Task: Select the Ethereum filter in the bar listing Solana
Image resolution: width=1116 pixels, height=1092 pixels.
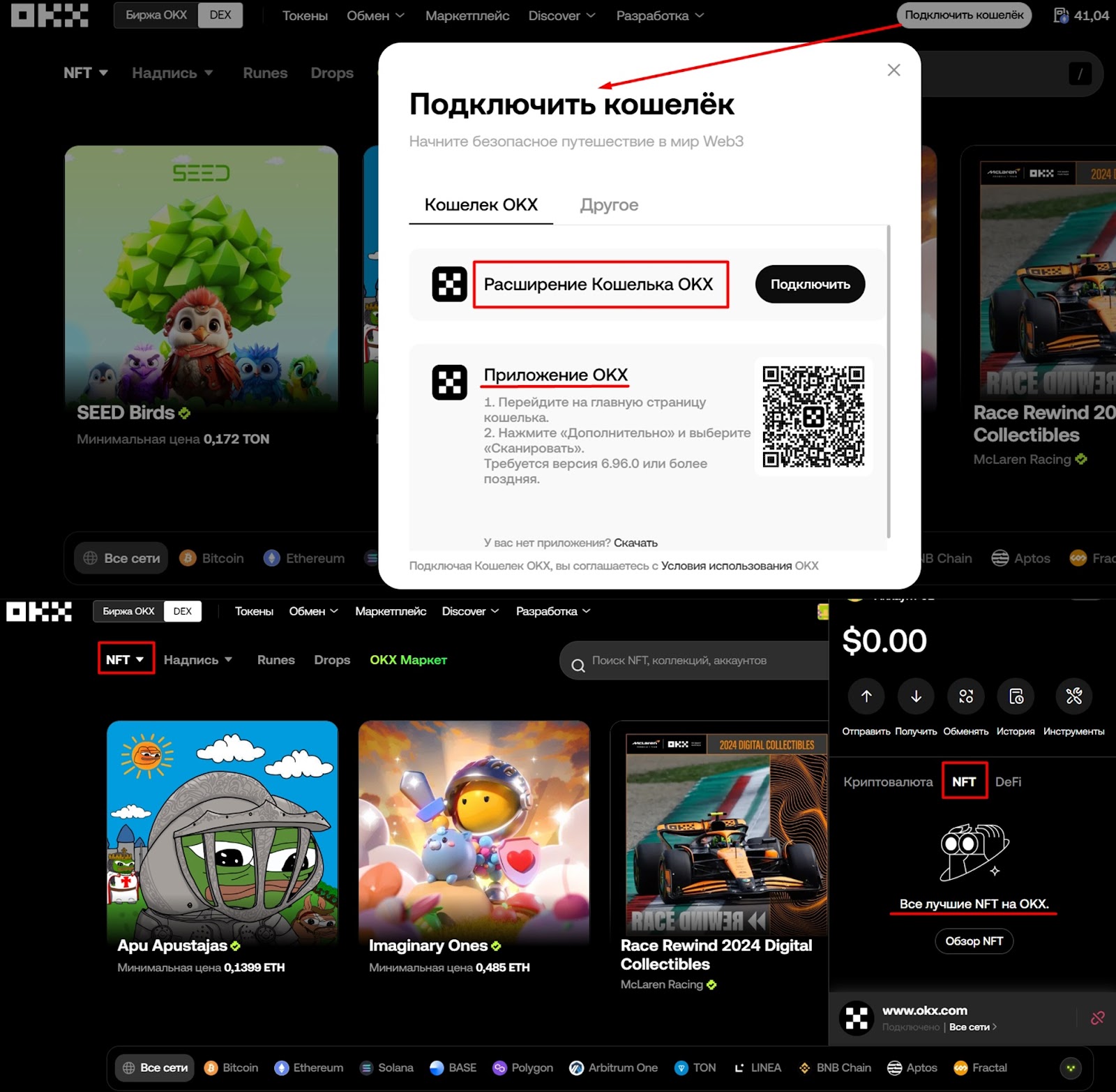Action: [x=309, y=1068]
